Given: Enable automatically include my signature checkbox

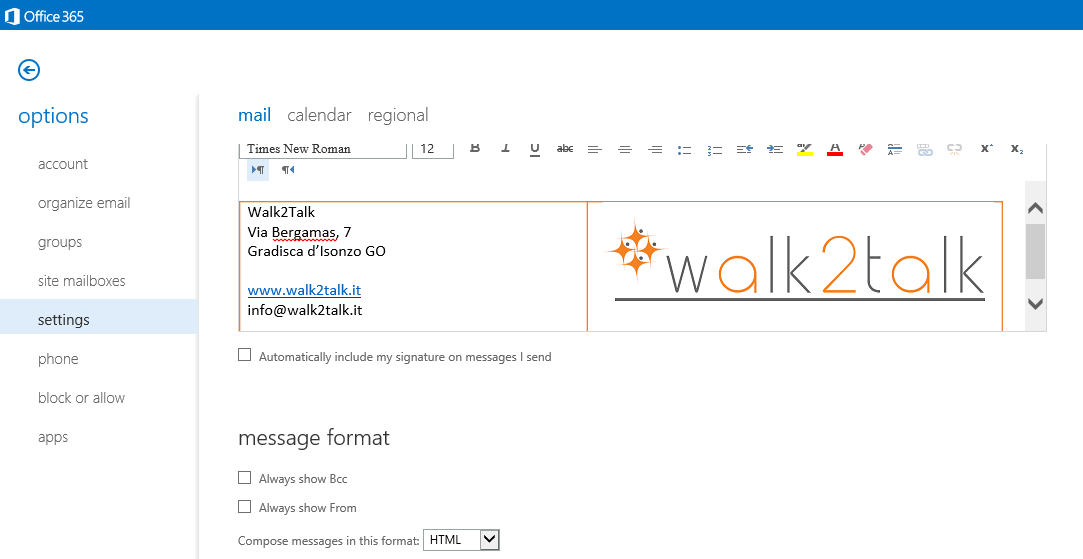Looking at the screenshot, I should (245, 354).
